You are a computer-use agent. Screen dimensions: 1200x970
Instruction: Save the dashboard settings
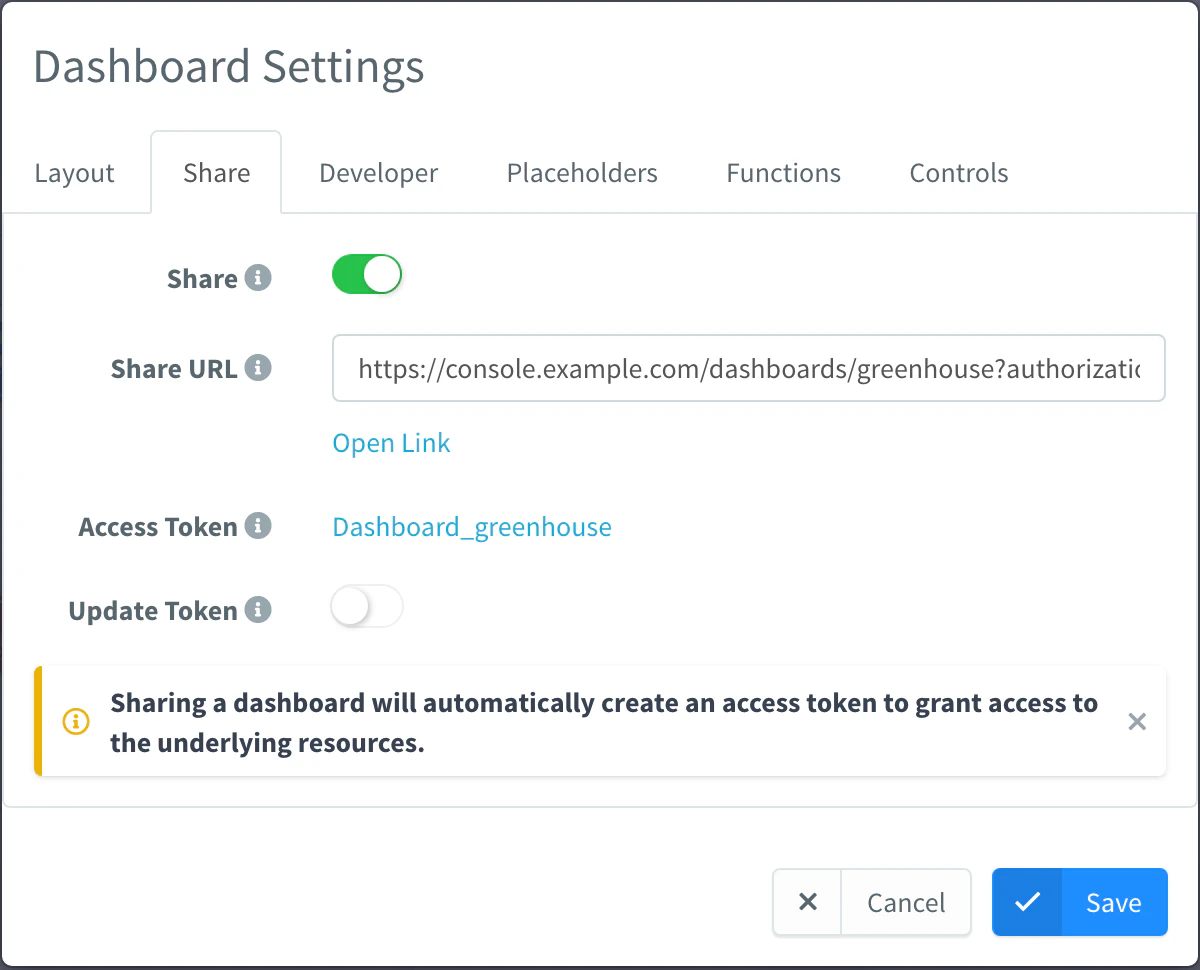pos(1080,902)
